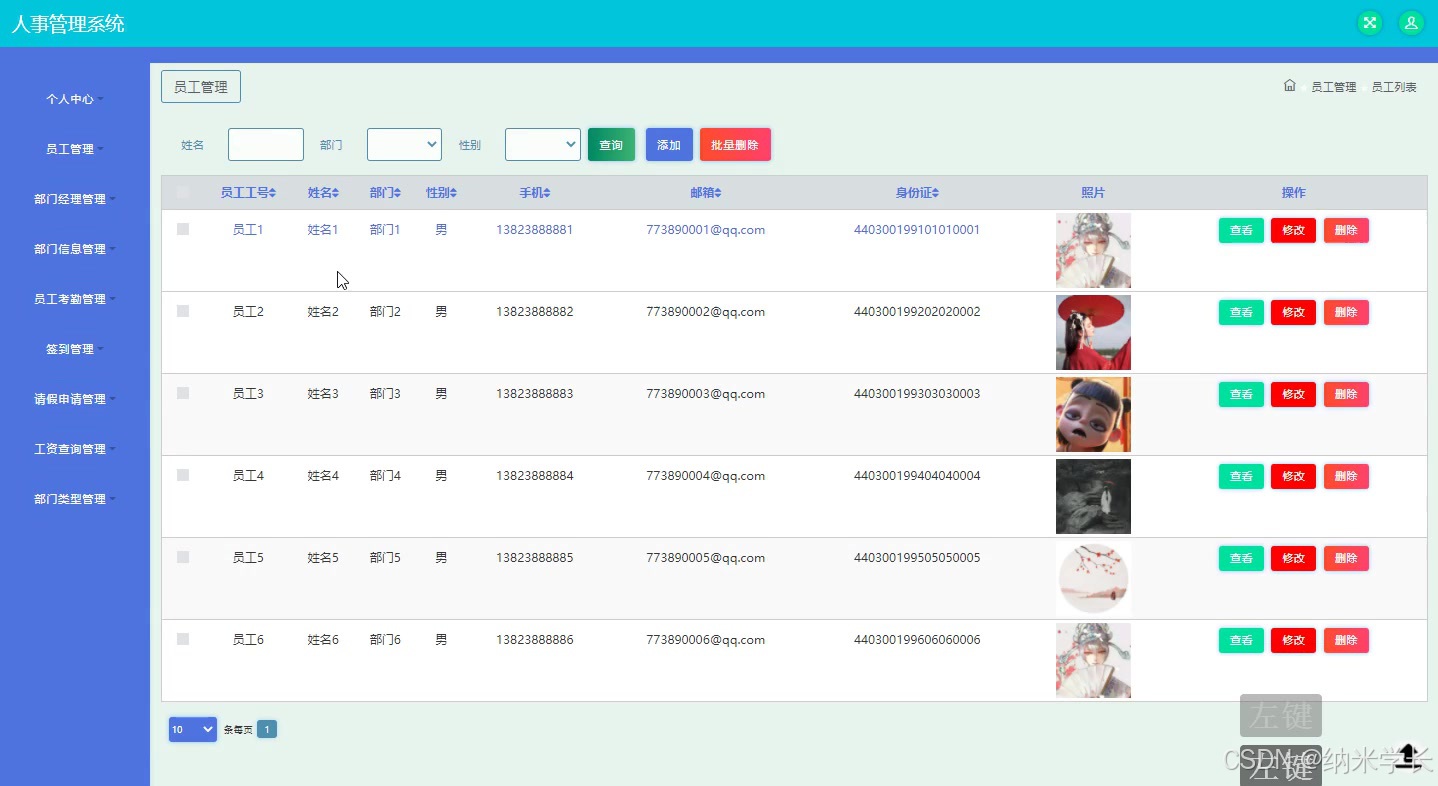Expand 工资查询管理 sidebar menu
This screenshot has height=786, width=1438.
pyautogui.click(x=74, y=449)
